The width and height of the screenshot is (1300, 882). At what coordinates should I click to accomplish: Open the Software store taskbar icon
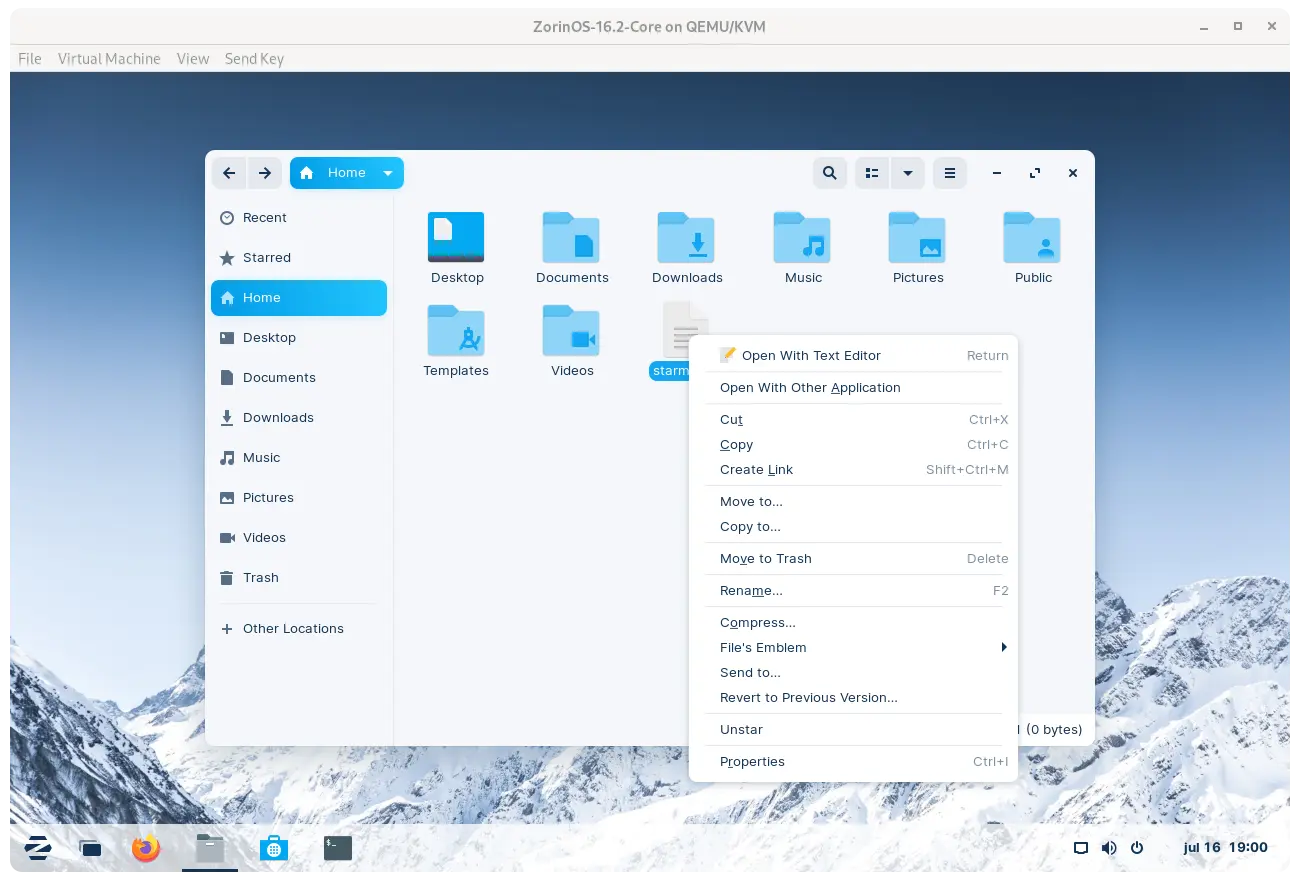pos(274,848)
